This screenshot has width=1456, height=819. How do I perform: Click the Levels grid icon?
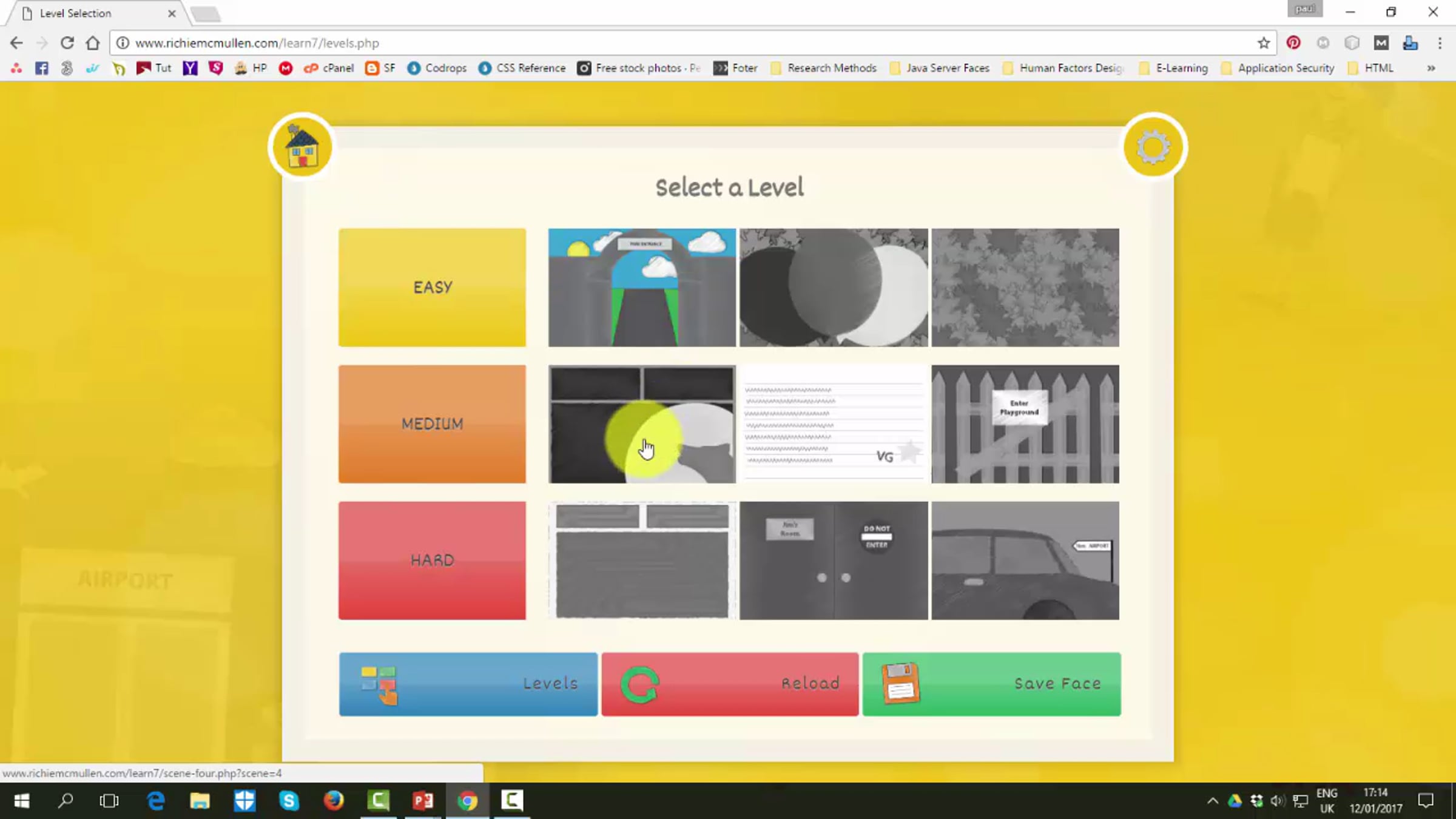(379, 685)
